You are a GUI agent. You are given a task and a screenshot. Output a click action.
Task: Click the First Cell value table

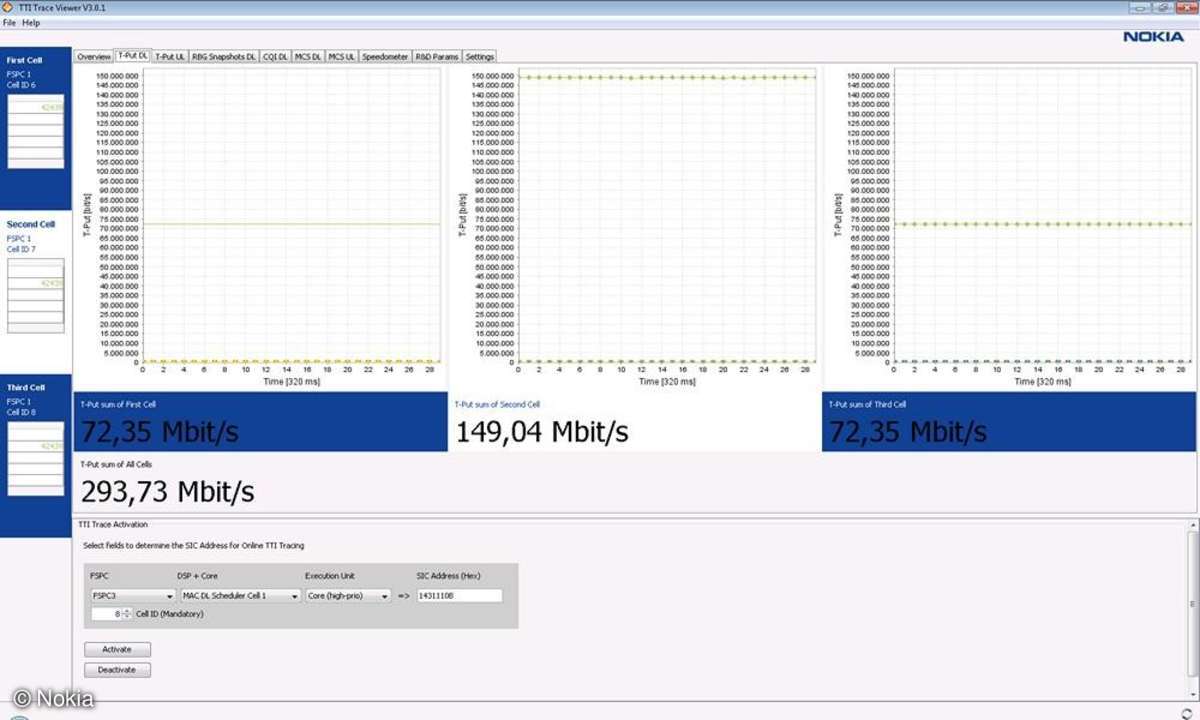coord(36,131)
